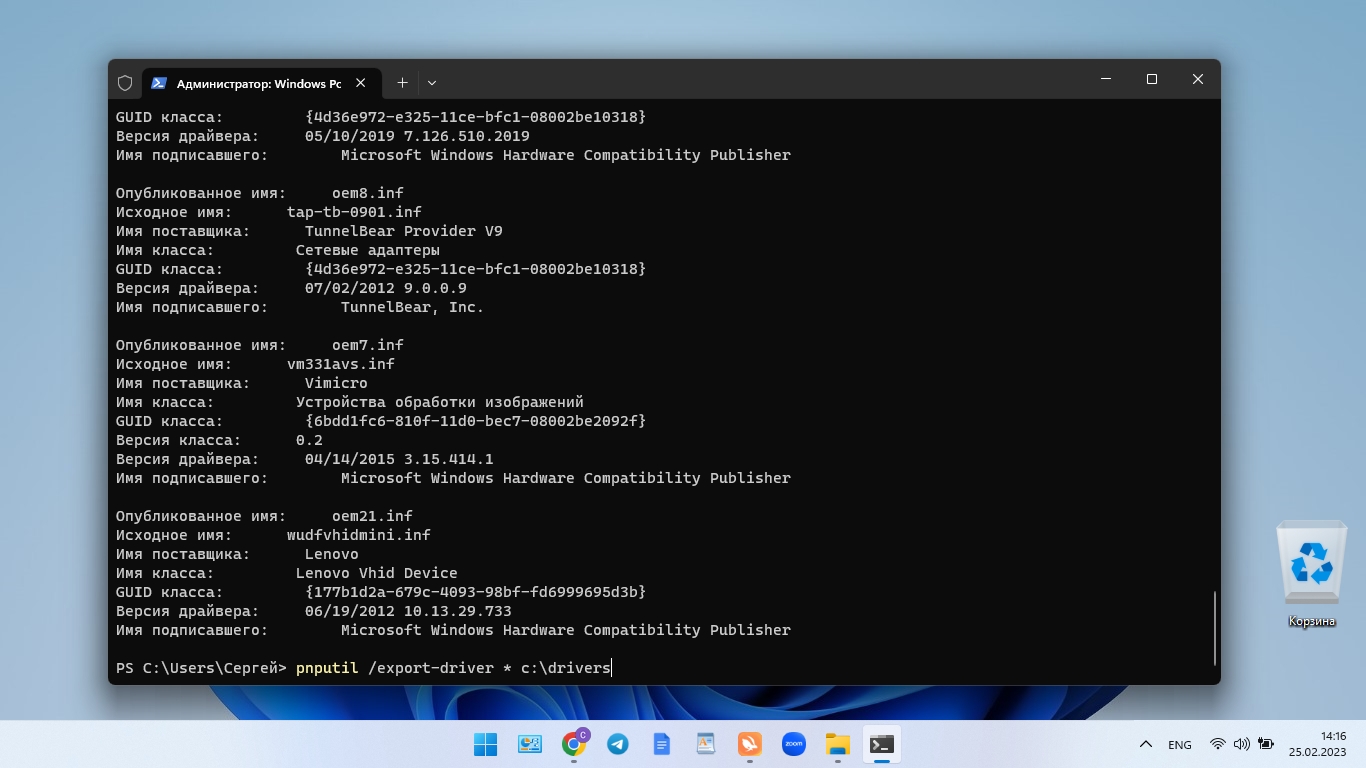The height and width of the screenshot is (768, 1366).
Task: Click the text wudfvhidmini.inf
Action: tap(359, 535)
